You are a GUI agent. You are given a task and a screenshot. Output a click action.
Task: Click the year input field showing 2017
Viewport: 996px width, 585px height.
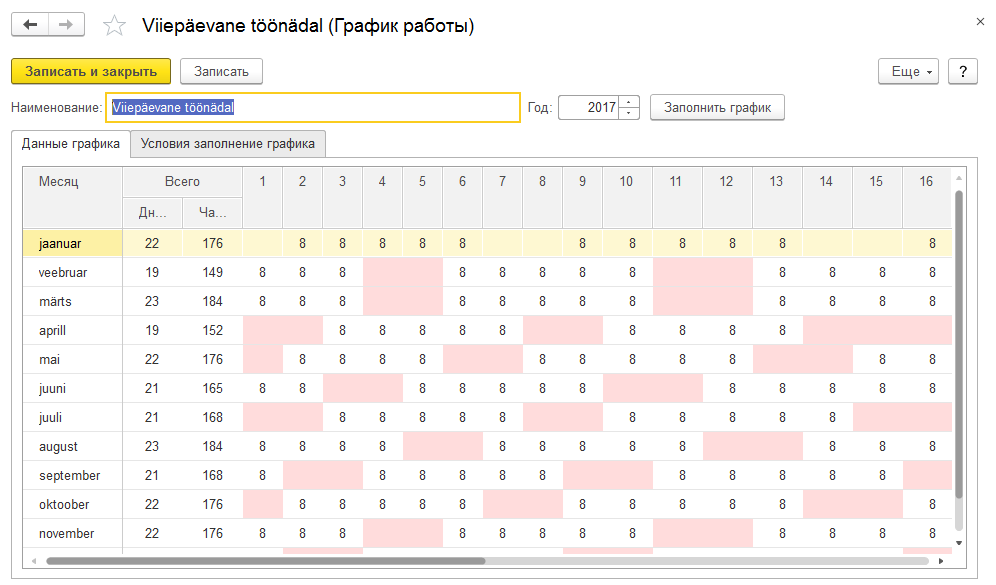click(588, 108)
